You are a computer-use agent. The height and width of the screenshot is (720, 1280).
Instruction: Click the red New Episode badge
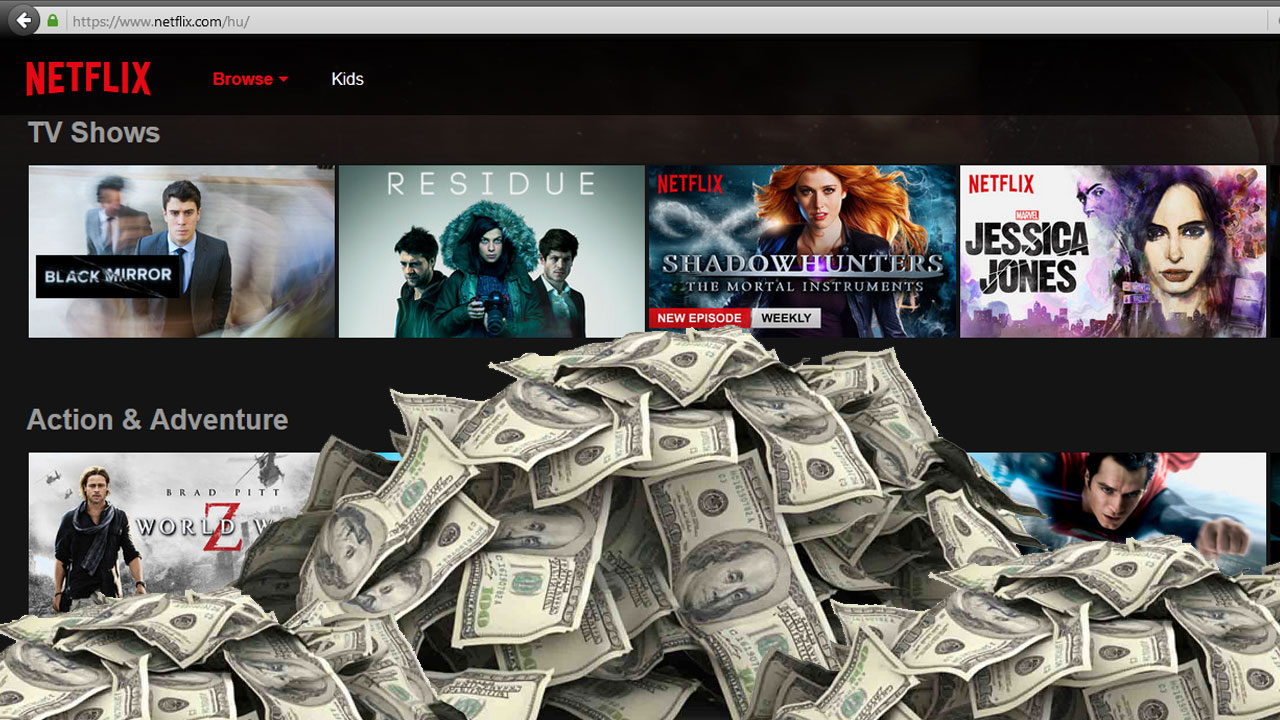click(x=699, y=318)
